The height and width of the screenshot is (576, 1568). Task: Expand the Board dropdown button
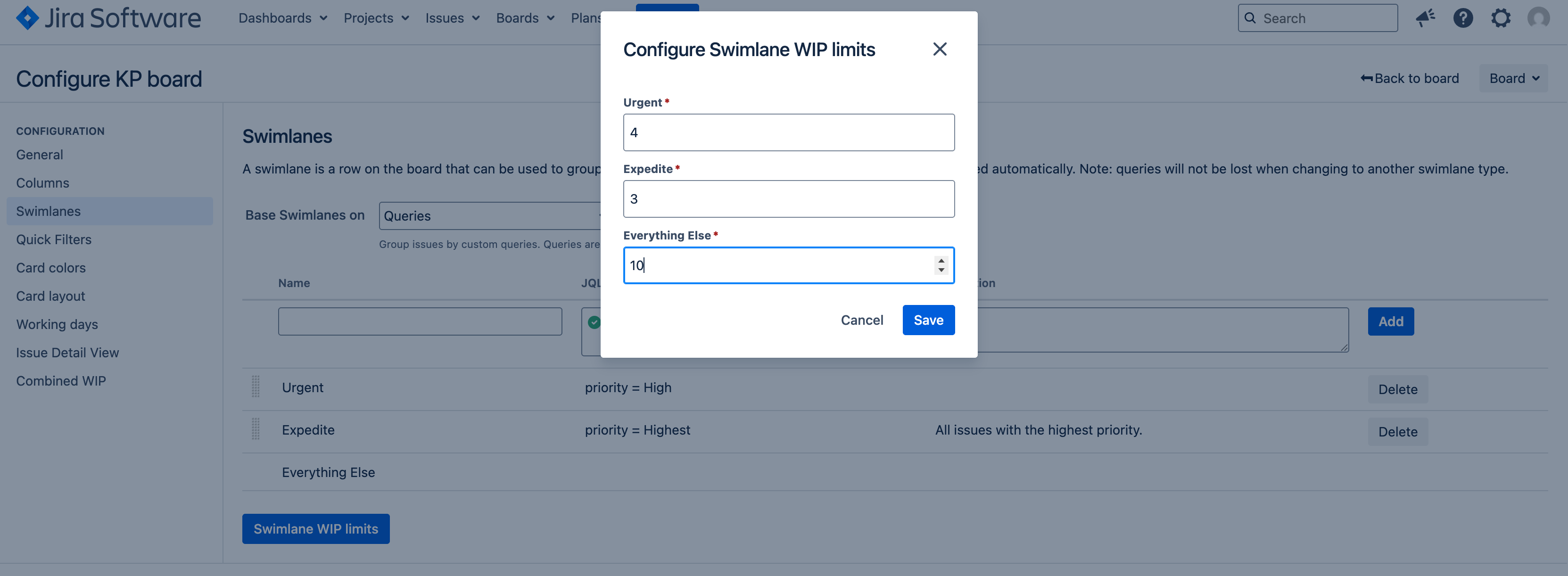click(x=1513, y=79)
